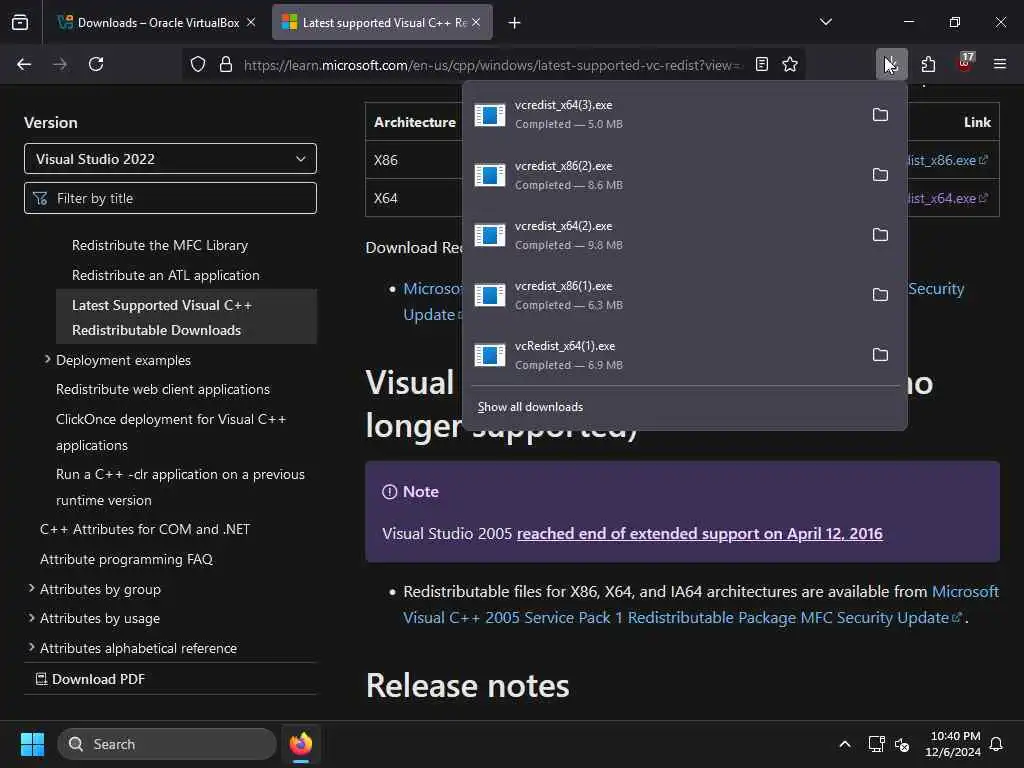Screen dimensions: 1024x768
Task: Reload the current page
Action: (x=96, y=64)
